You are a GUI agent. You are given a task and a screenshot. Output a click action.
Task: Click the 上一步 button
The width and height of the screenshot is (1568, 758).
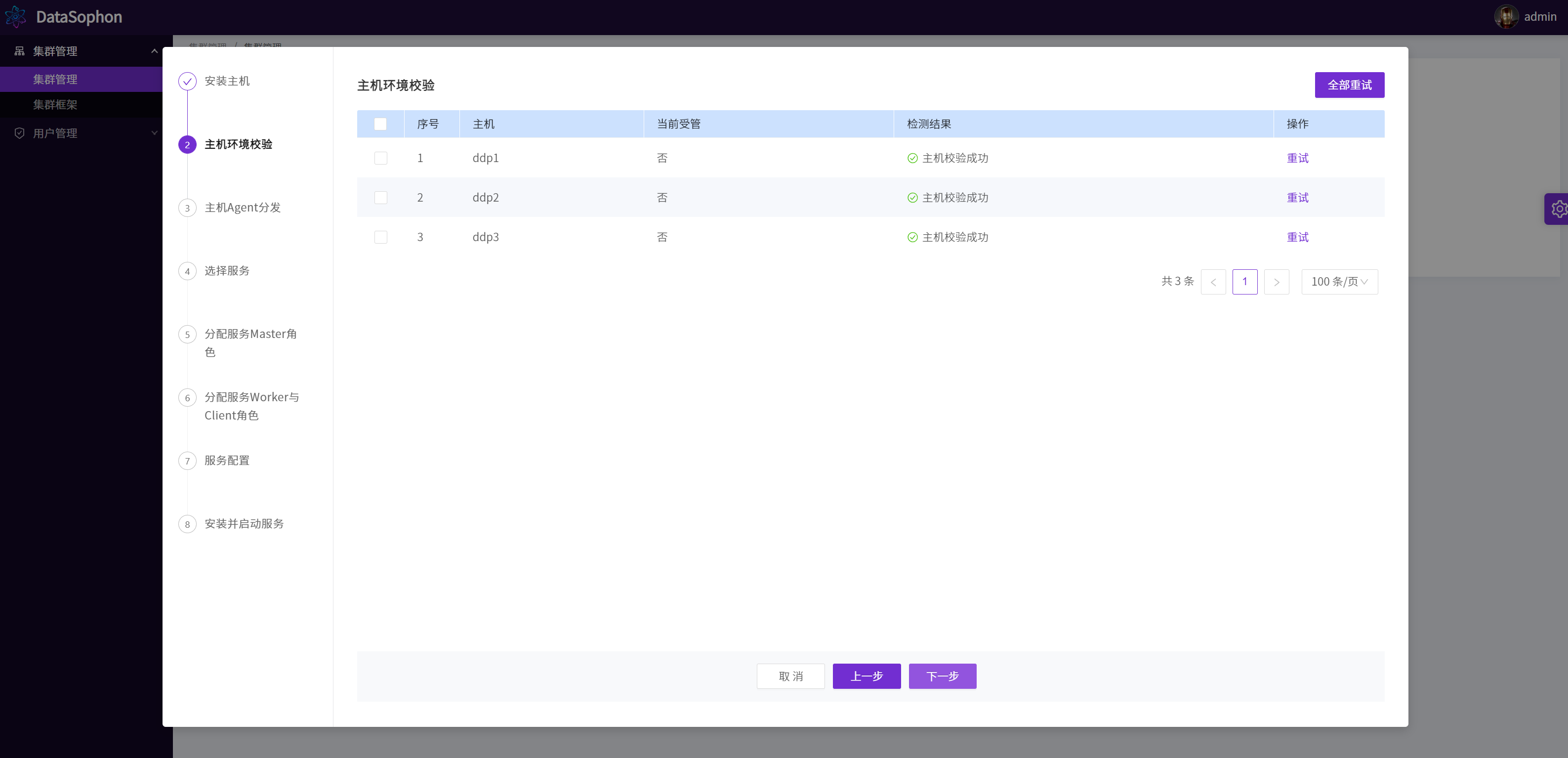point(867,676)
